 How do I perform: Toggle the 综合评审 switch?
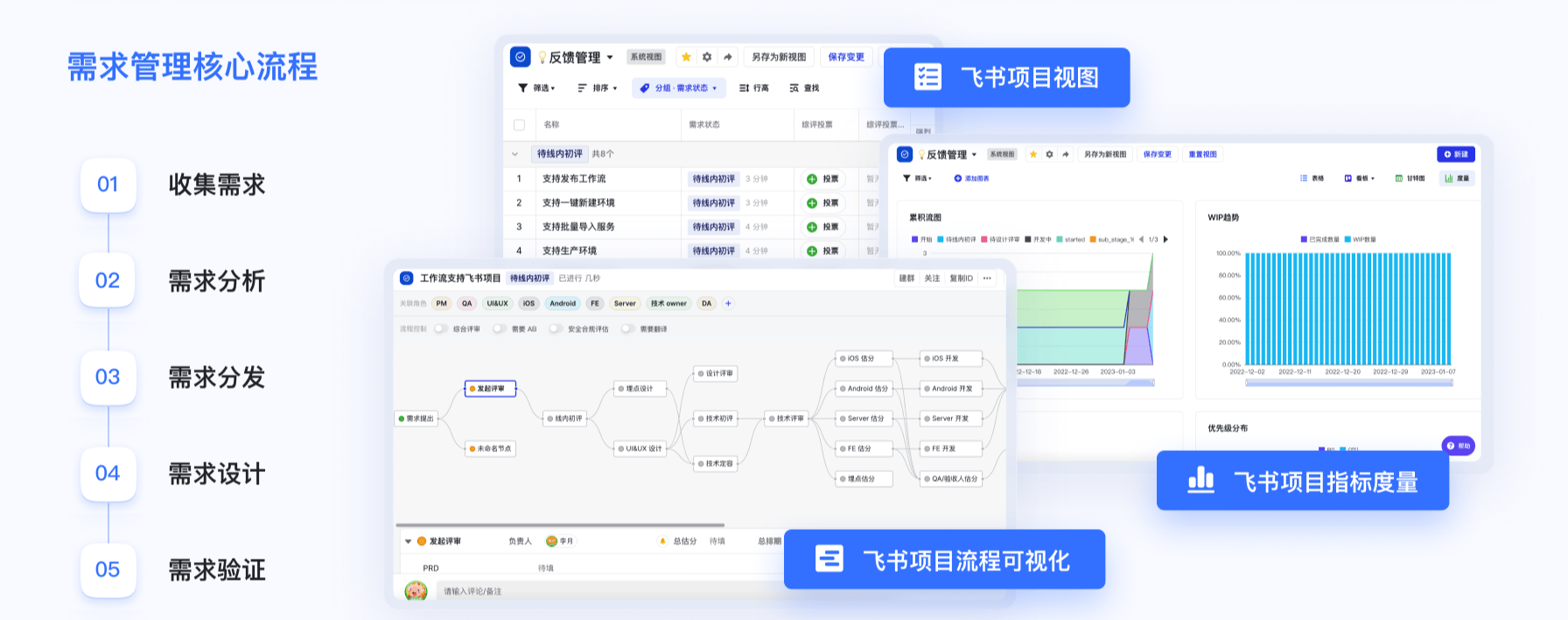pos(441,329)
